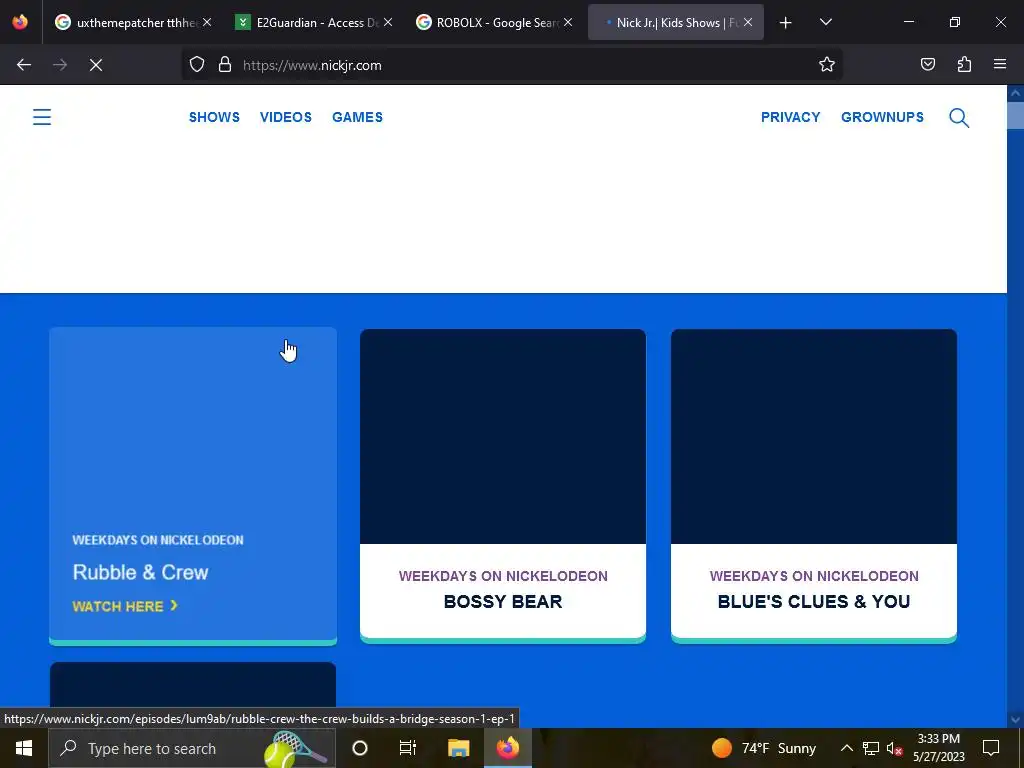This screenshot has width=1024, height=768.
Task: Close the uxthemepatcher tab
Action: coord(207,22)
